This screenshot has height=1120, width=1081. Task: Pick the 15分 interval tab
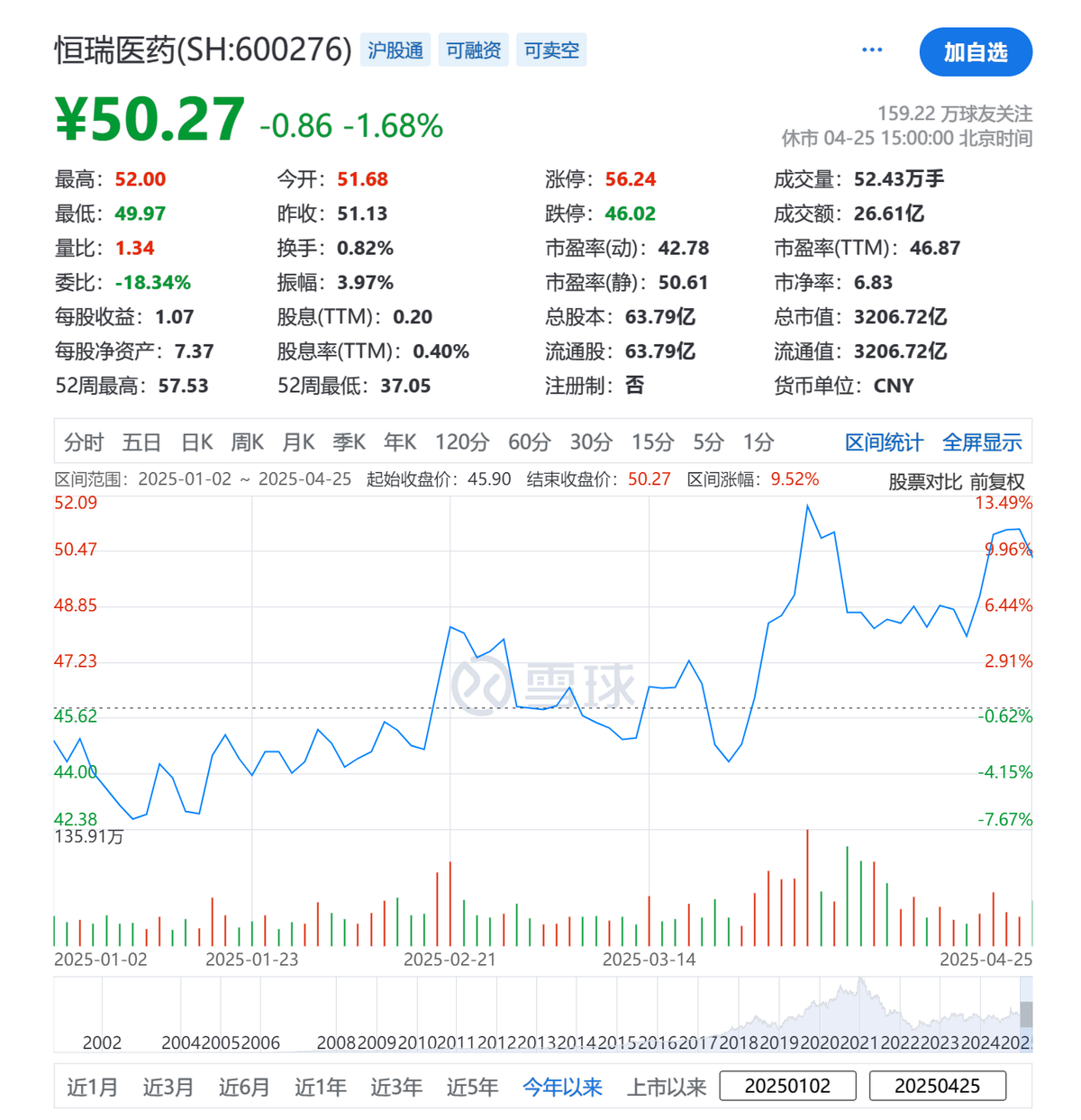coord(652,442)
